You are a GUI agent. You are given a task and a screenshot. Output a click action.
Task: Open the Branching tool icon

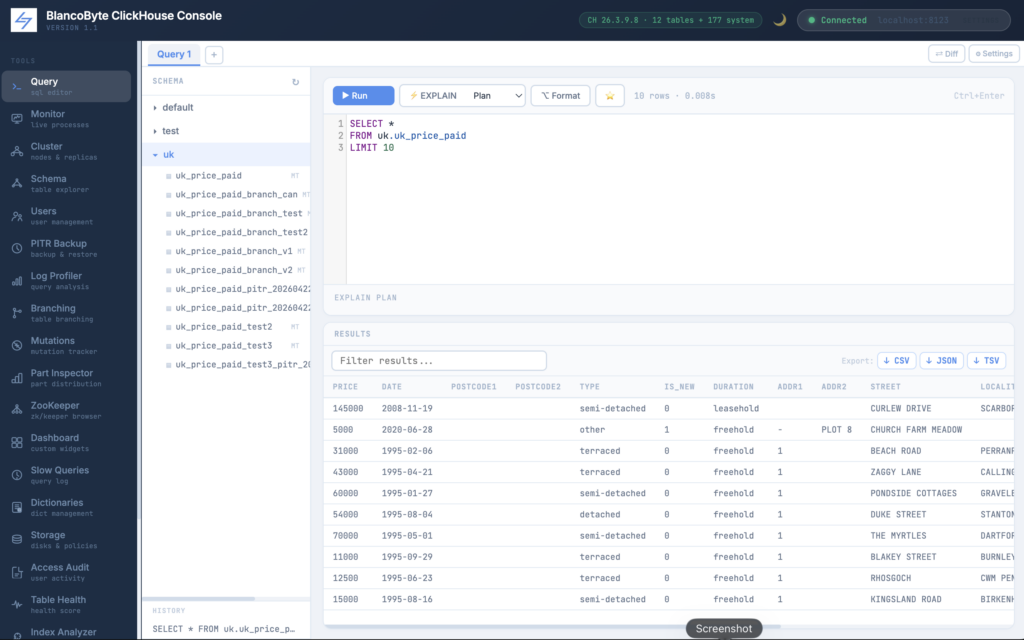coord(17,313)
